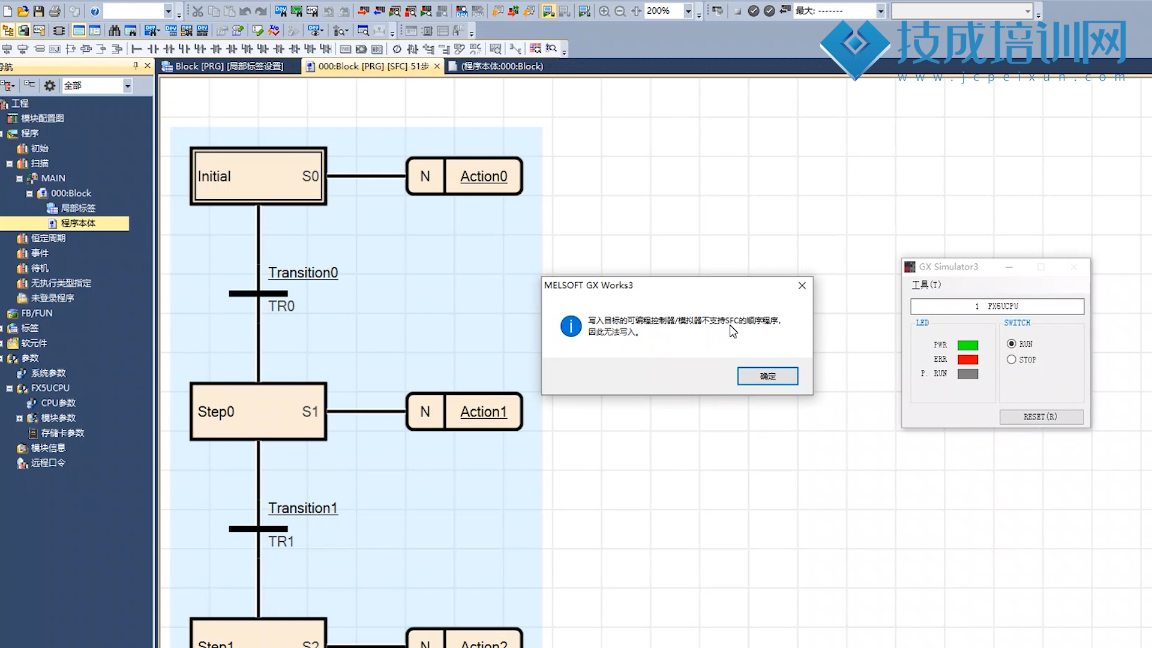Viewport: 1152px width, 648px height.
Task: Toggle the navigation tree view icon in the second toolbar
Action: tap(8, 30)
